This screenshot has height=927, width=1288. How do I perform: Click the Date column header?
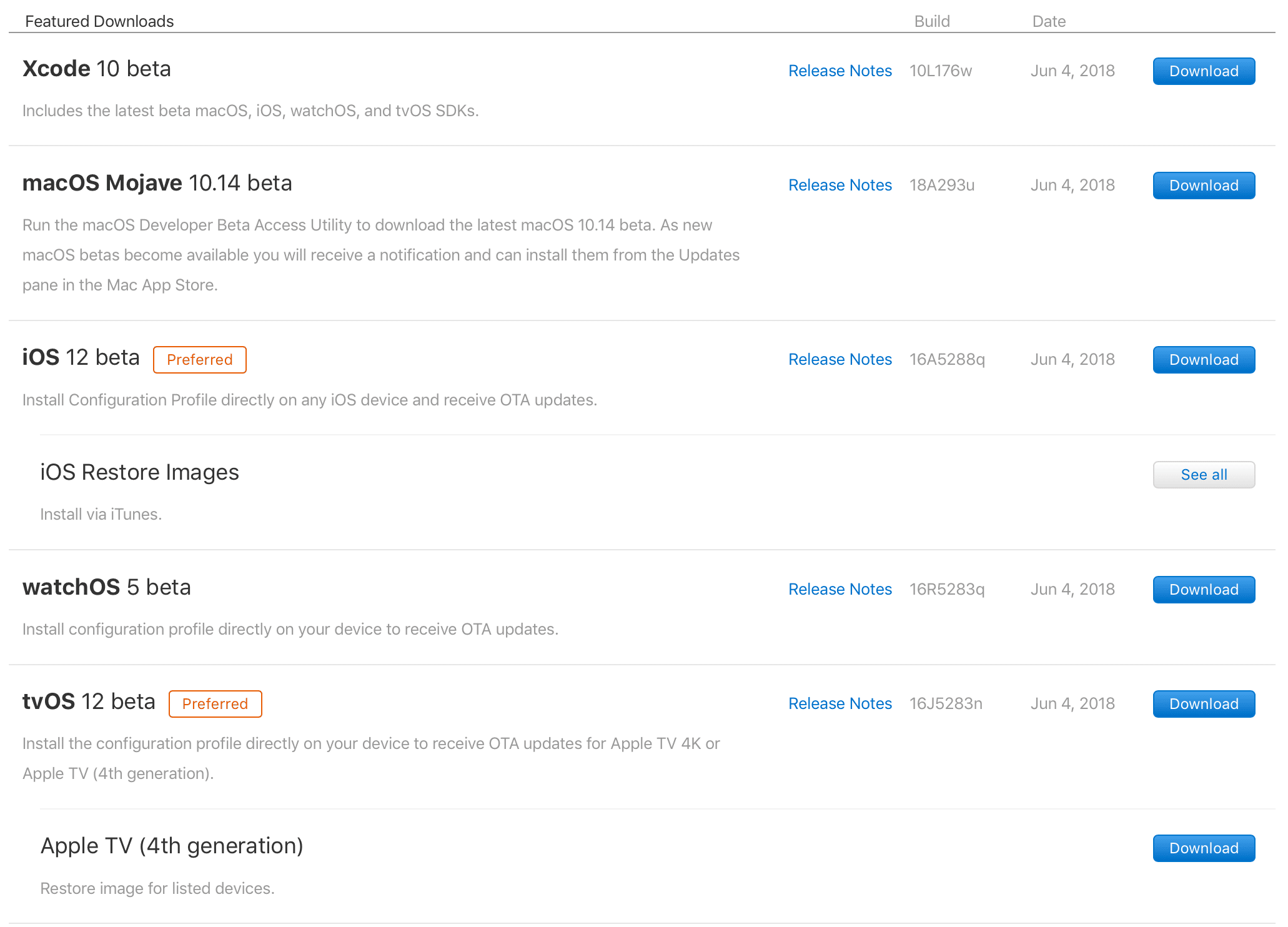coord(1049,21)
